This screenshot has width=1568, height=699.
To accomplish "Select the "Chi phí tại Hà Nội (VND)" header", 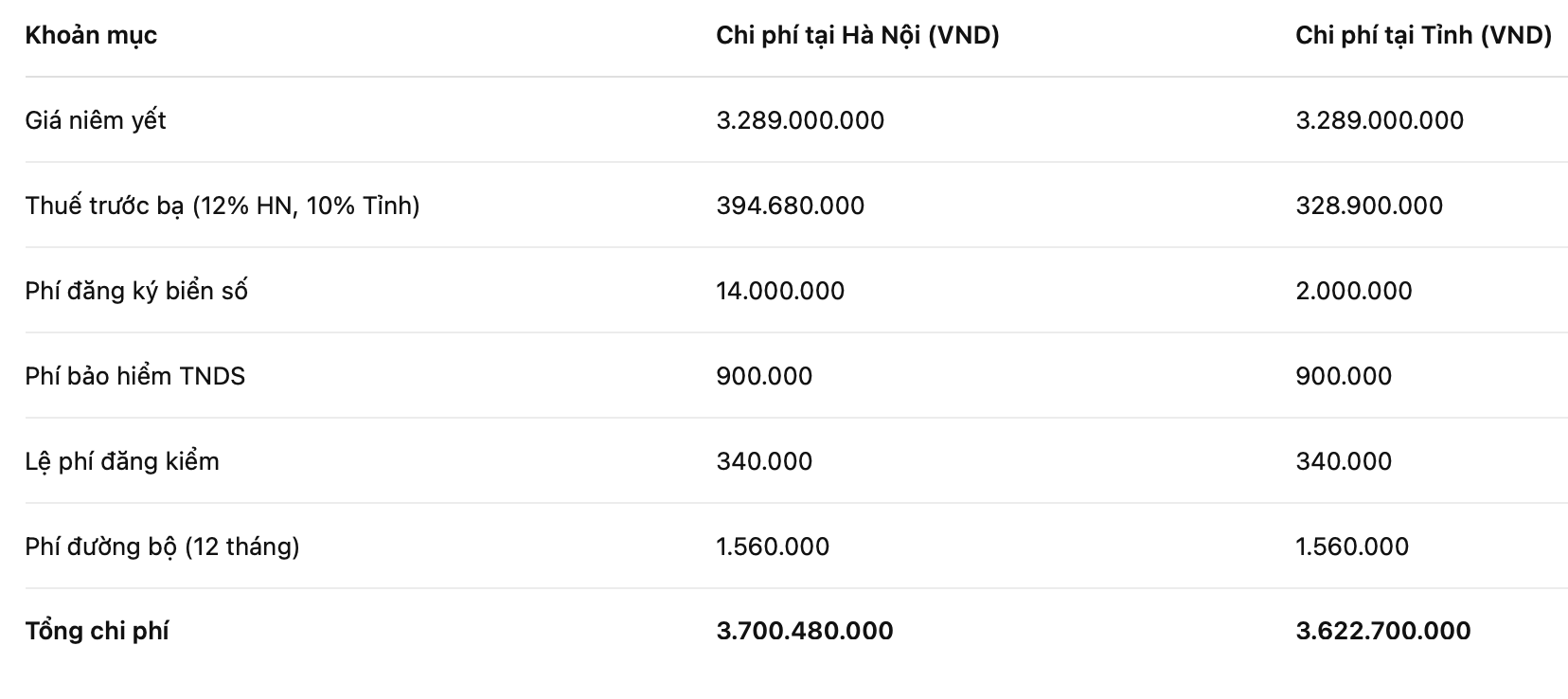I will pos(857,36).
